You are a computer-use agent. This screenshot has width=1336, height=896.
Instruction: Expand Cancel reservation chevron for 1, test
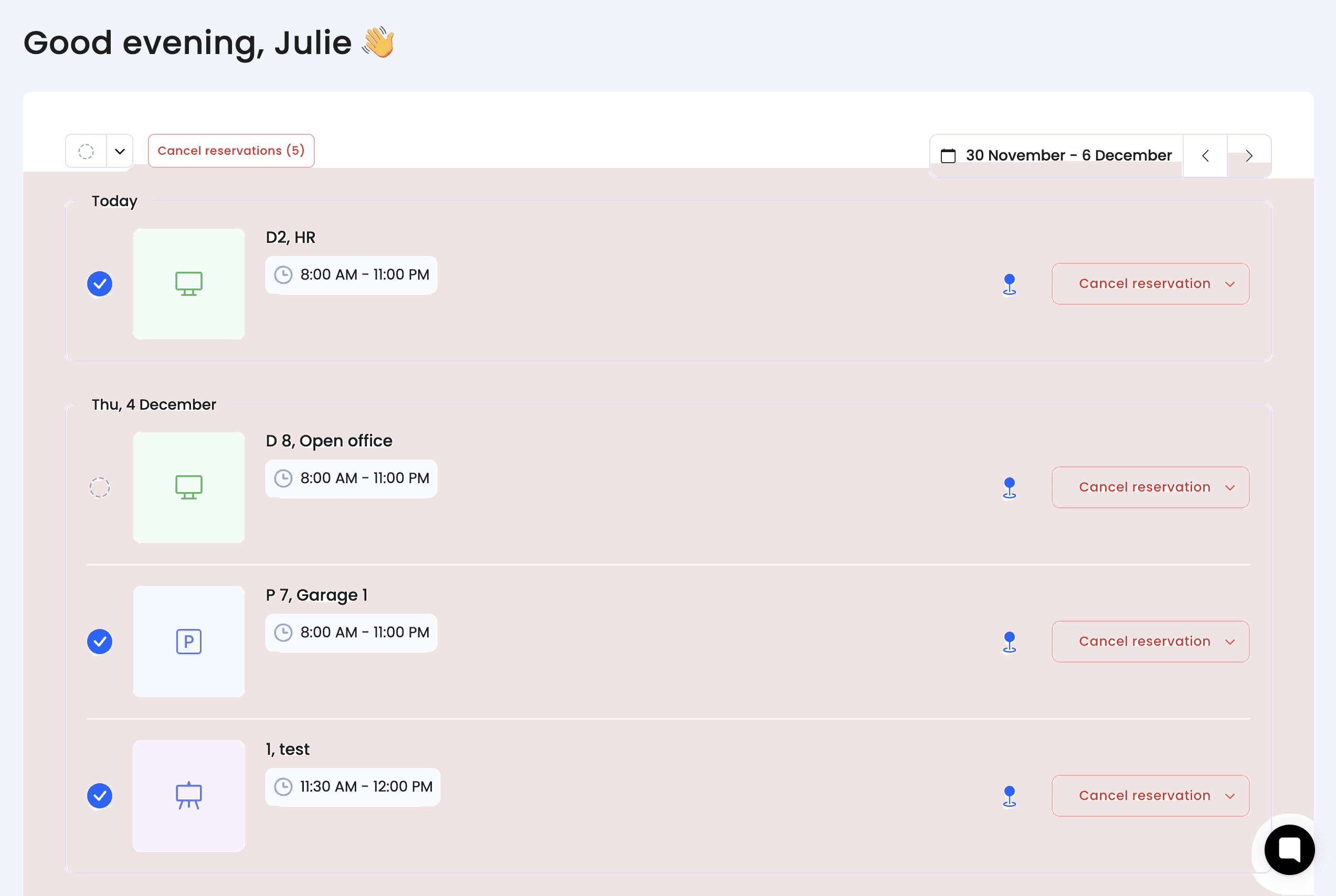(x=1231, y=796)
